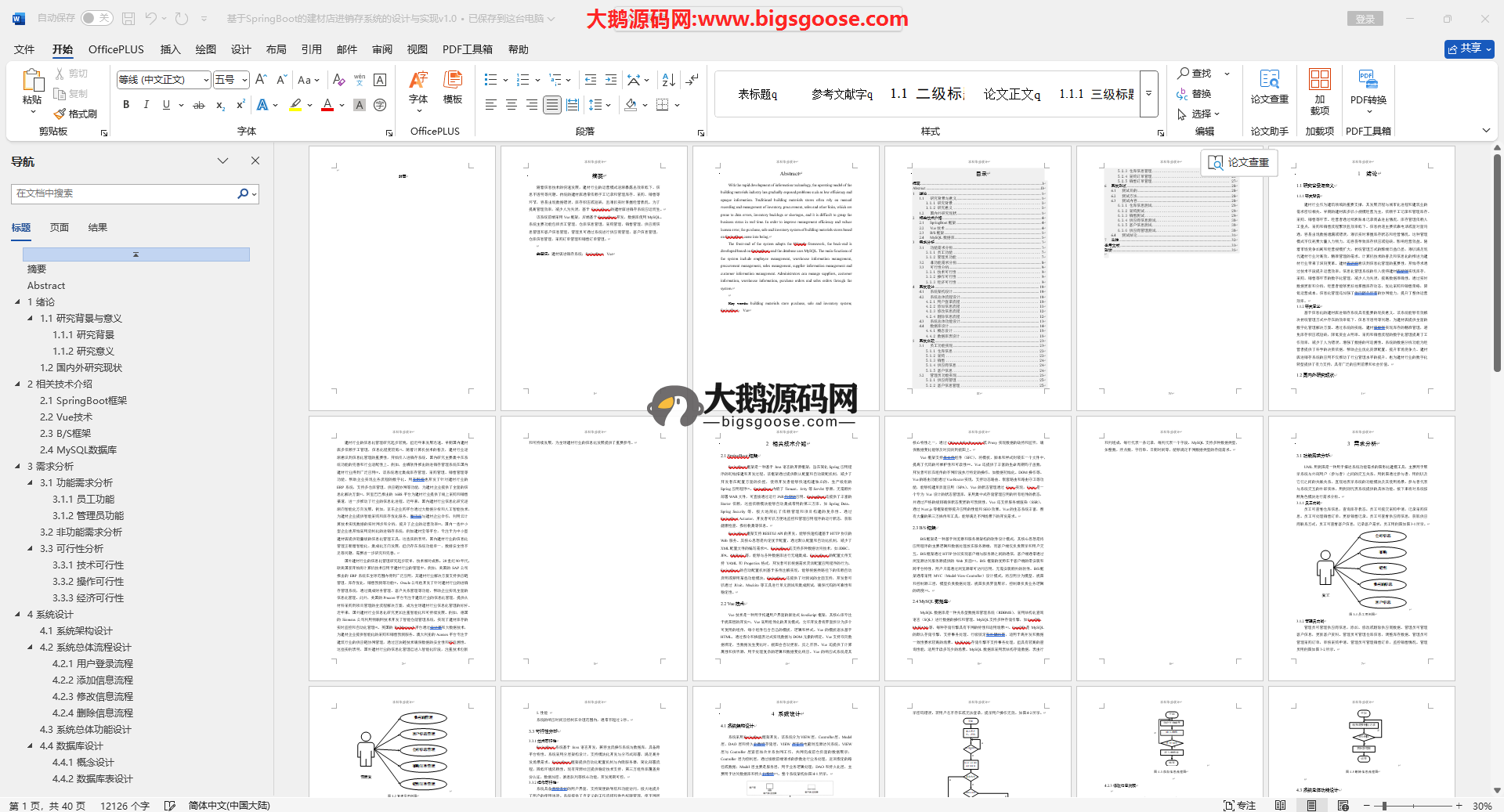
Task: Collapse the '3.3 可行性分析' tree node
Action: (x=31, y=548)
